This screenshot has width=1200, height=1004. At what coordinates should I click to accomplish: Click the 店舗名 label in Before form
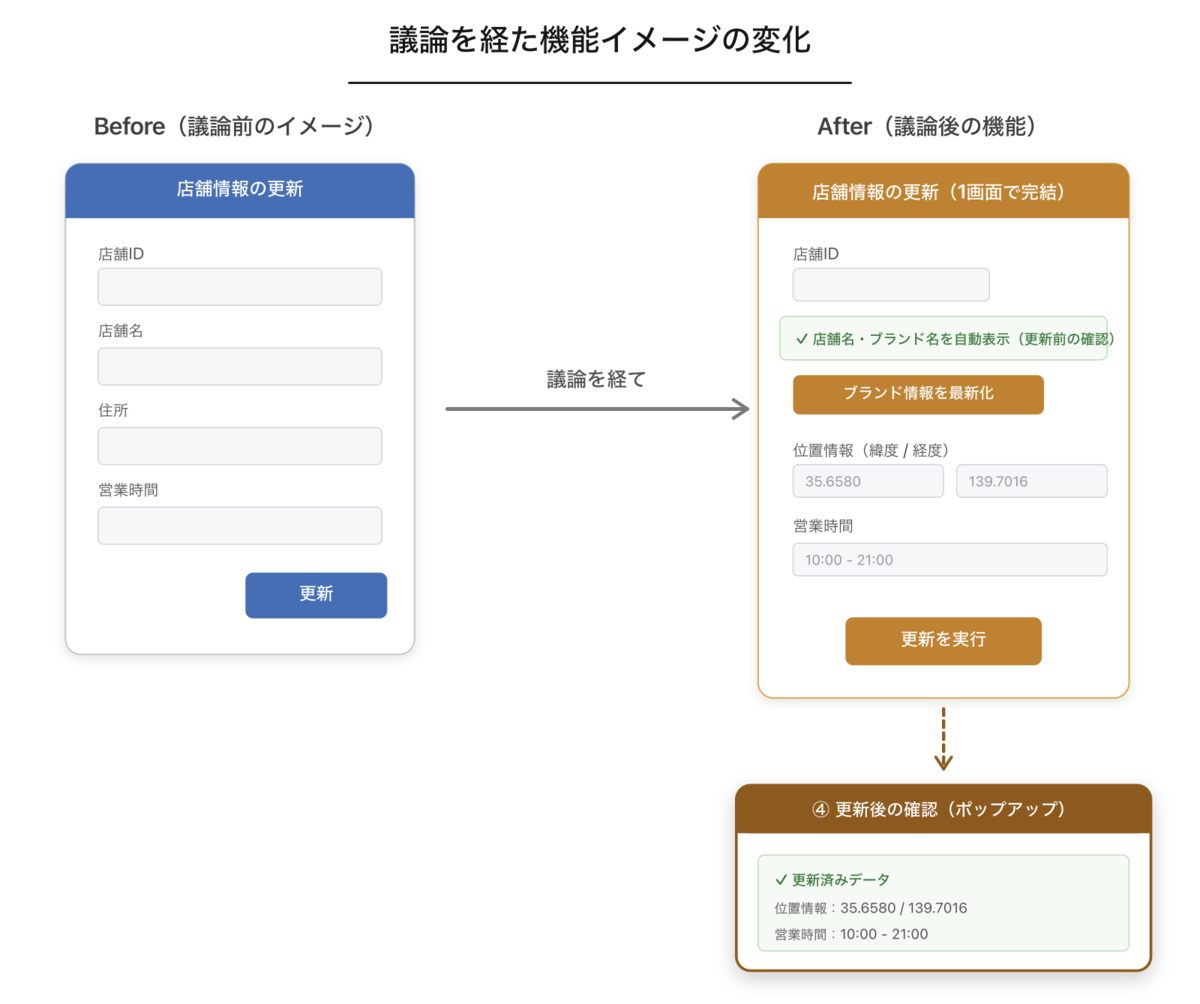point(120,331)
